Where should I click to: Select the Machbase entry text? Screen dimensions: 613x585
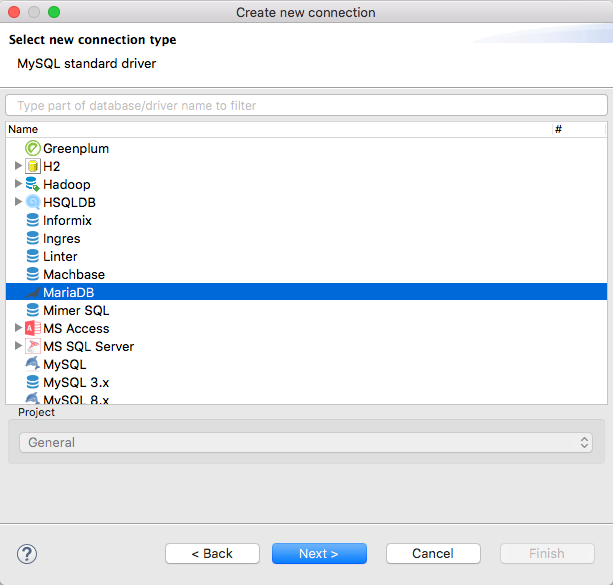pos(74,275)
